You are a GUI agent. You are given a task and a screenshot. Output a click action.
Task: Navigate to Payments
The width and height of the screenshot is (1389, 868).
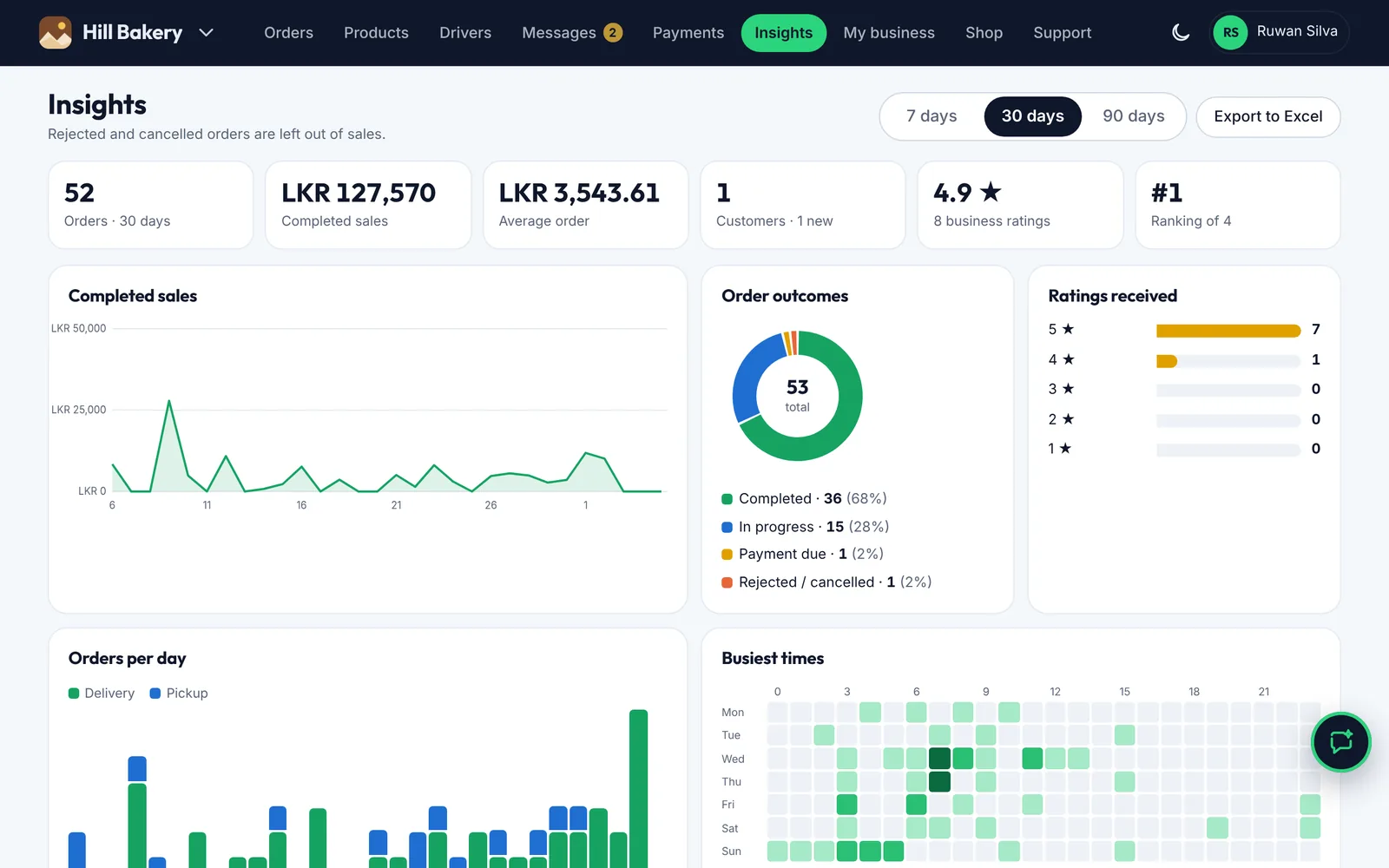point(688,33)
